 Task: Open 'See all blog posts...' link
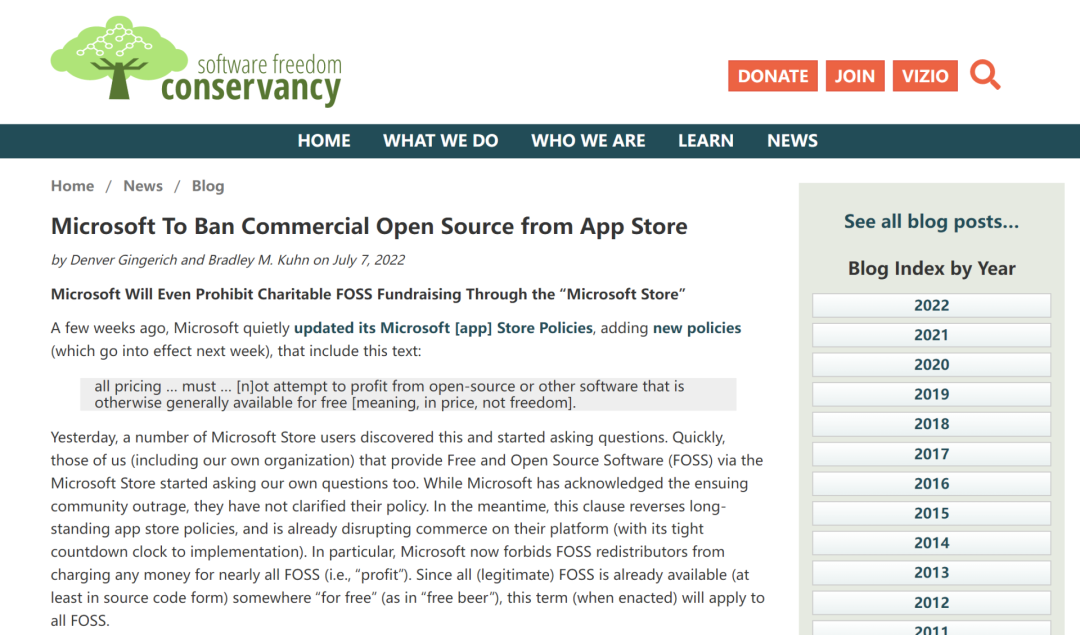[x=931, y=221]
